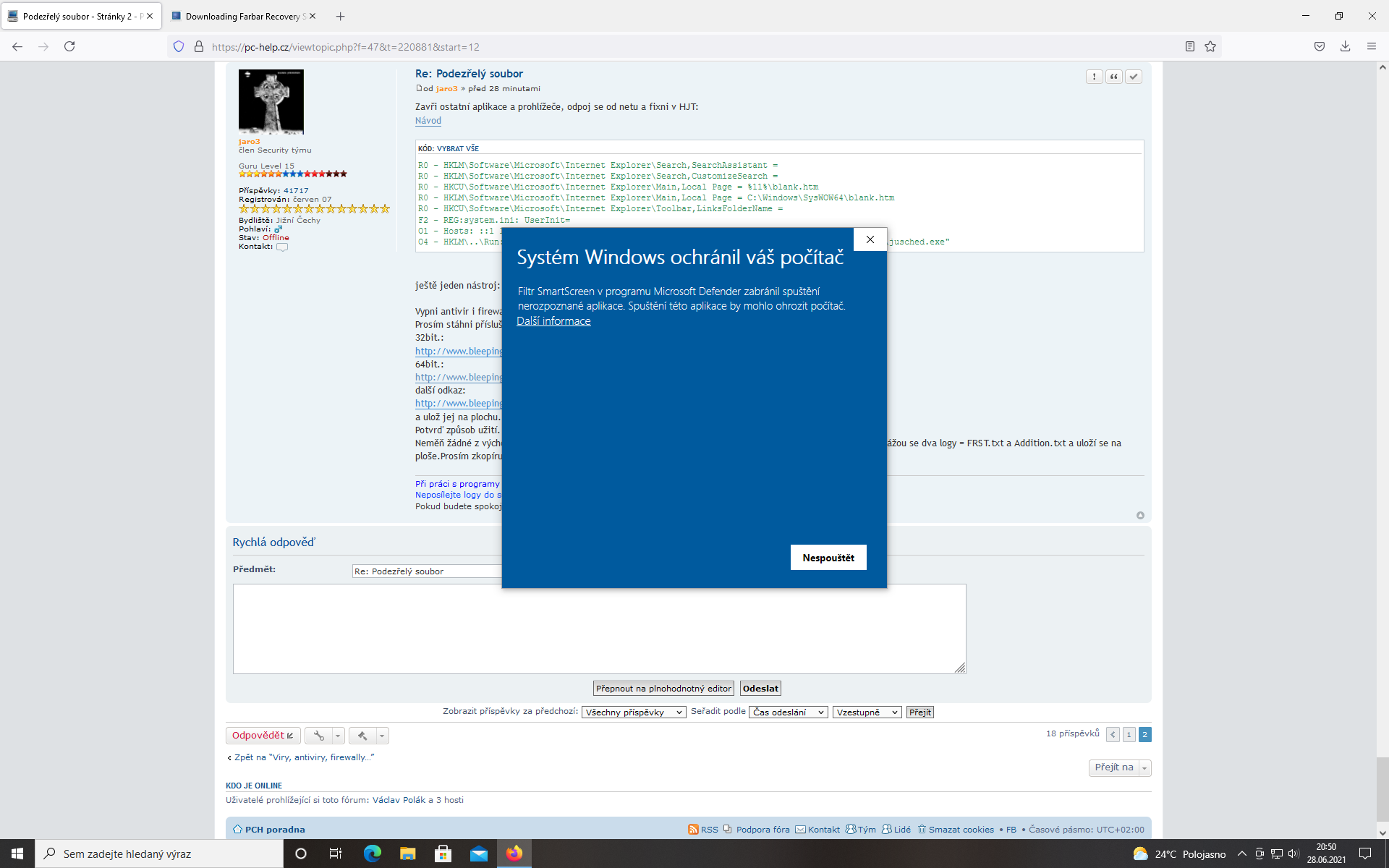Save to Pocket icon
Viewport: 1389px width, 868px height.
tap(1320, 46)
